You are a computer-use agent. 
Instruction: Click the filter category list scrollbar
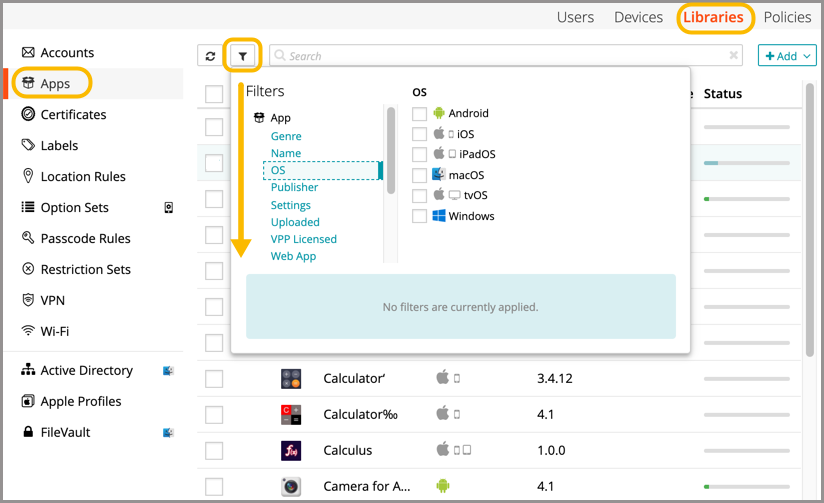(x=390, y=150)
